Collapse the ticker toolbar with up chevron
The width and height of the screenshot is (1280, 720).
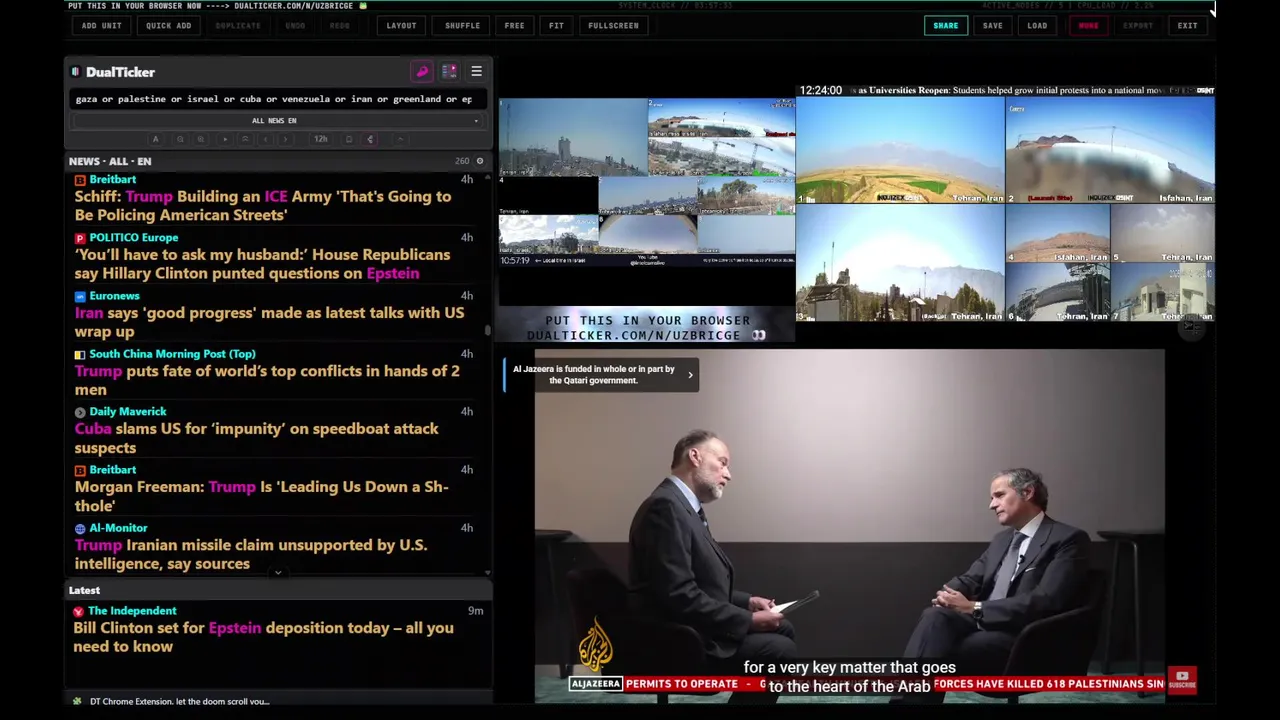tap(400, 139)
